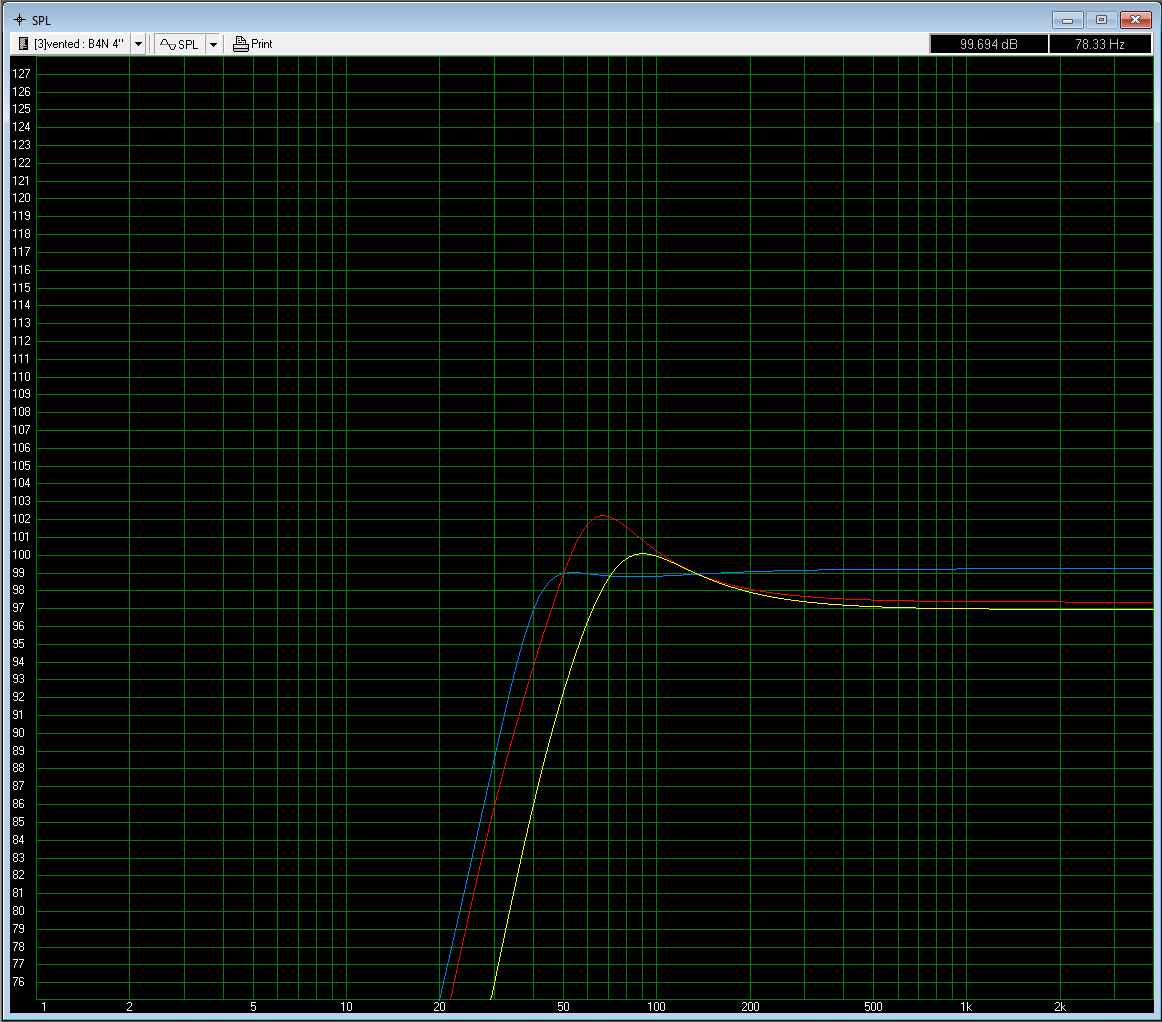The height and width of the screenshot is (1022, 1162).
Task: Click the 20 Hz label on frequency axis
Action: tap(440, 1006)
